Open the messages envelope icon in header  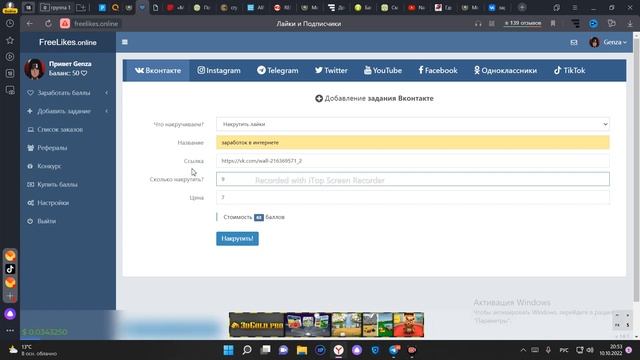574,42
